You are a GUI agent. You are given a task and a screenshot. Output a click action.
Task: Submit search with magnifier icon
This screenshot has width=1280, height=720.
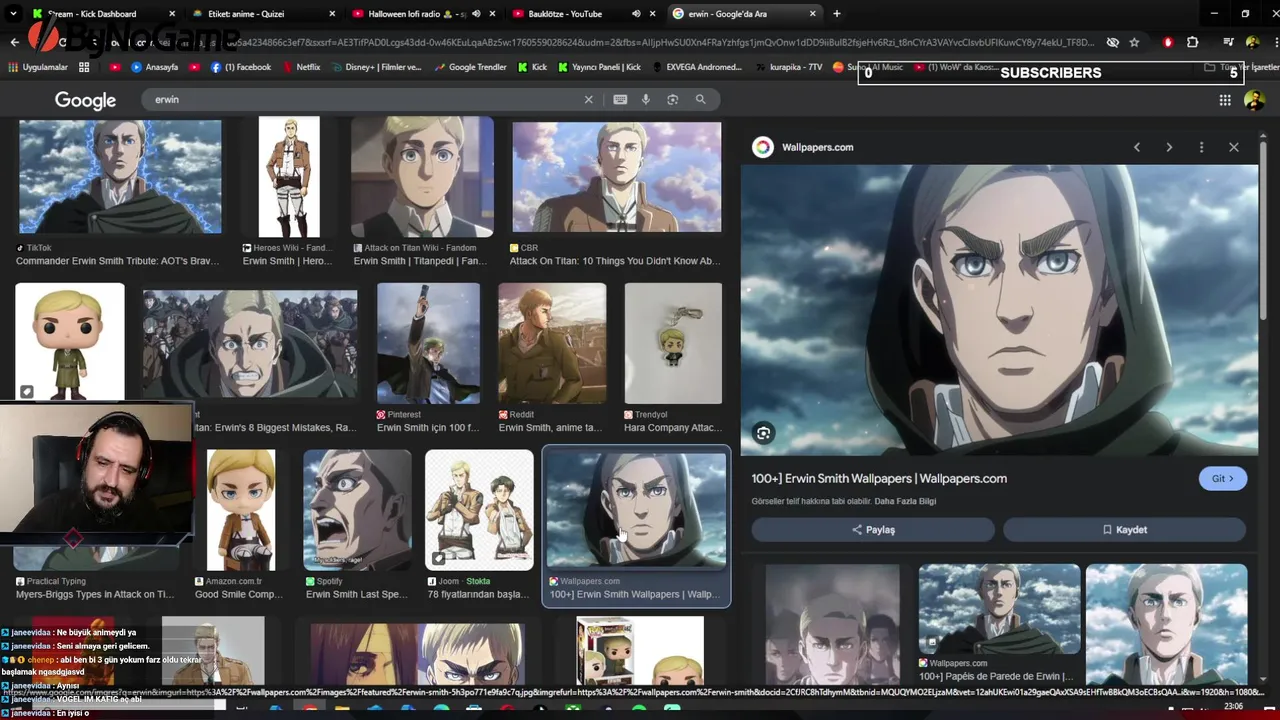tap(700, 99)
